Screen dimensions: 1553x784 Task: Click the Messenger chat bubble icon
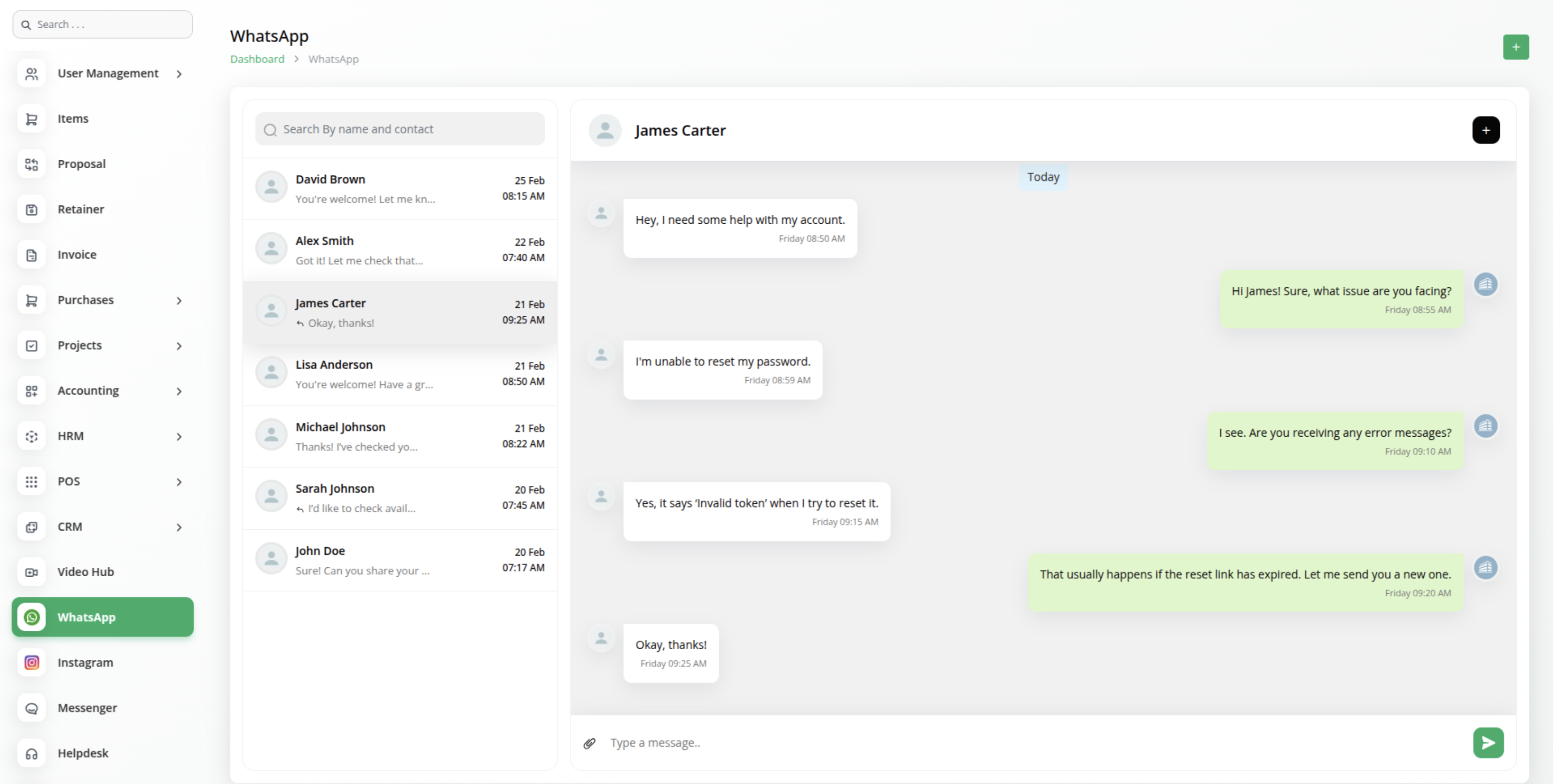pyautogui.click(x=31, y=708)
